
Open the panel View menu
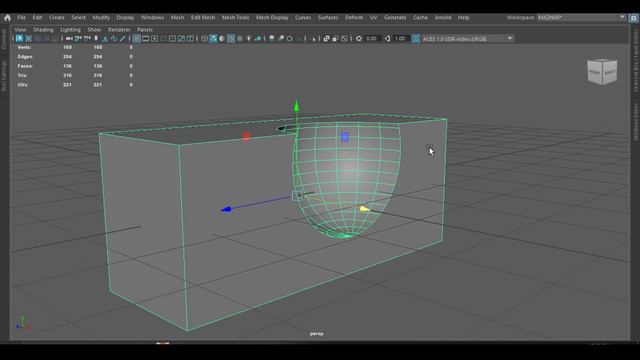pyautogui.click(x=20, y=30)
